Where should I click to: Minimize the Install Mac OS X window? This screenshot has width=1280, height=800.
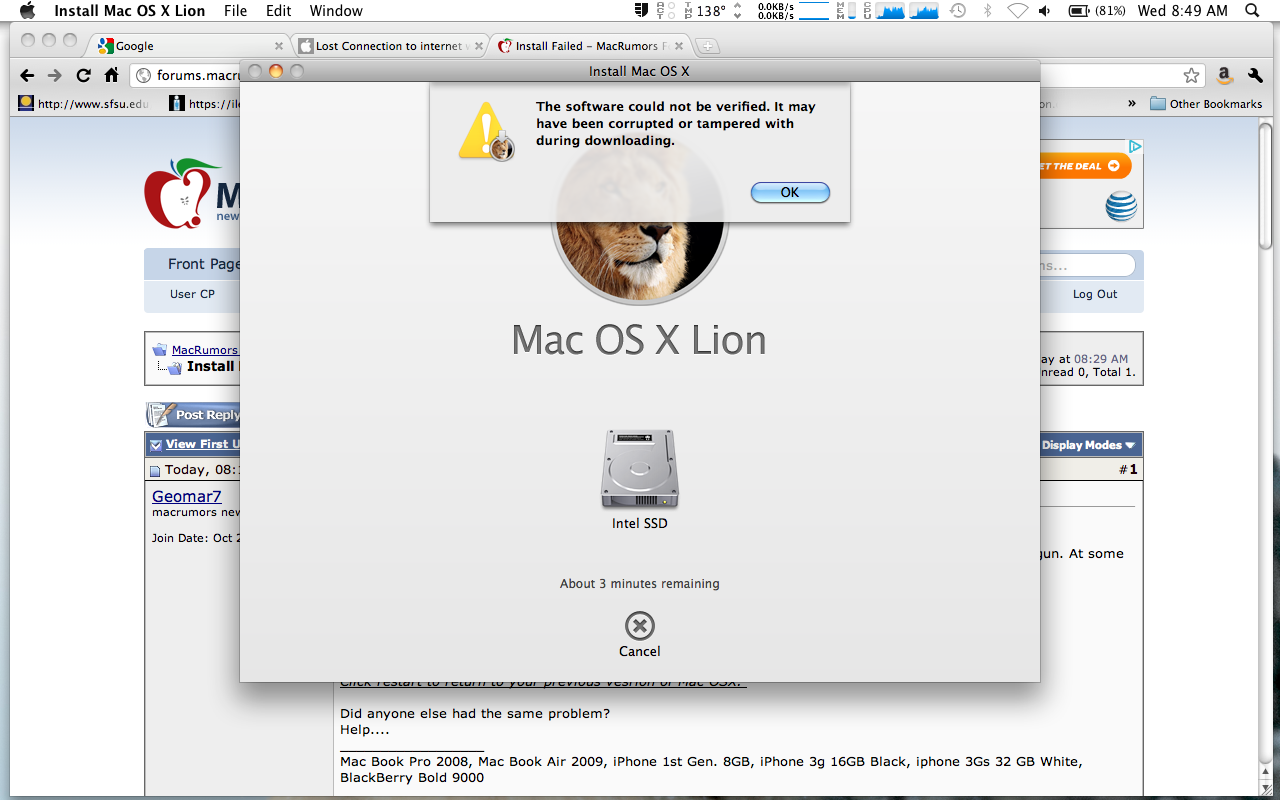(x=276, y=71)
